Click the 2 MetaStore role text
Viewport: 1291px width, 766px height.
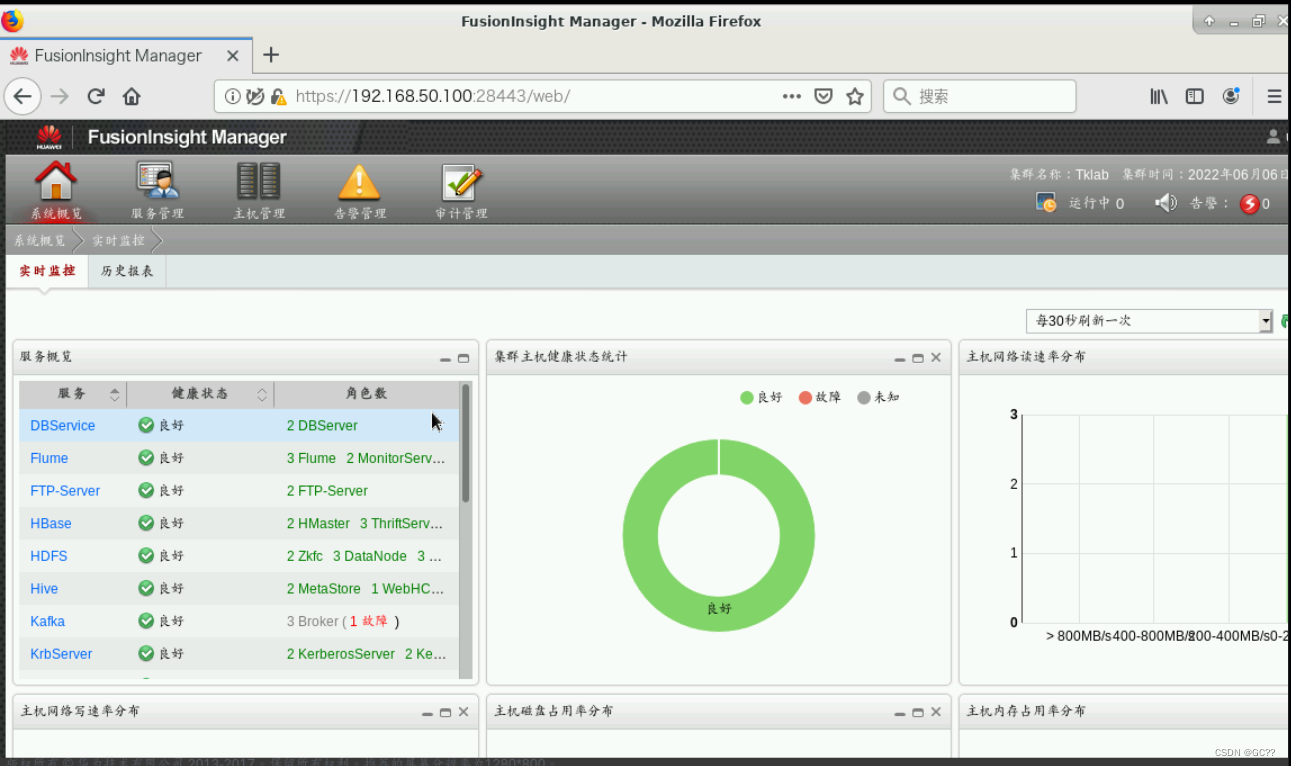click(x=324, y=589)
